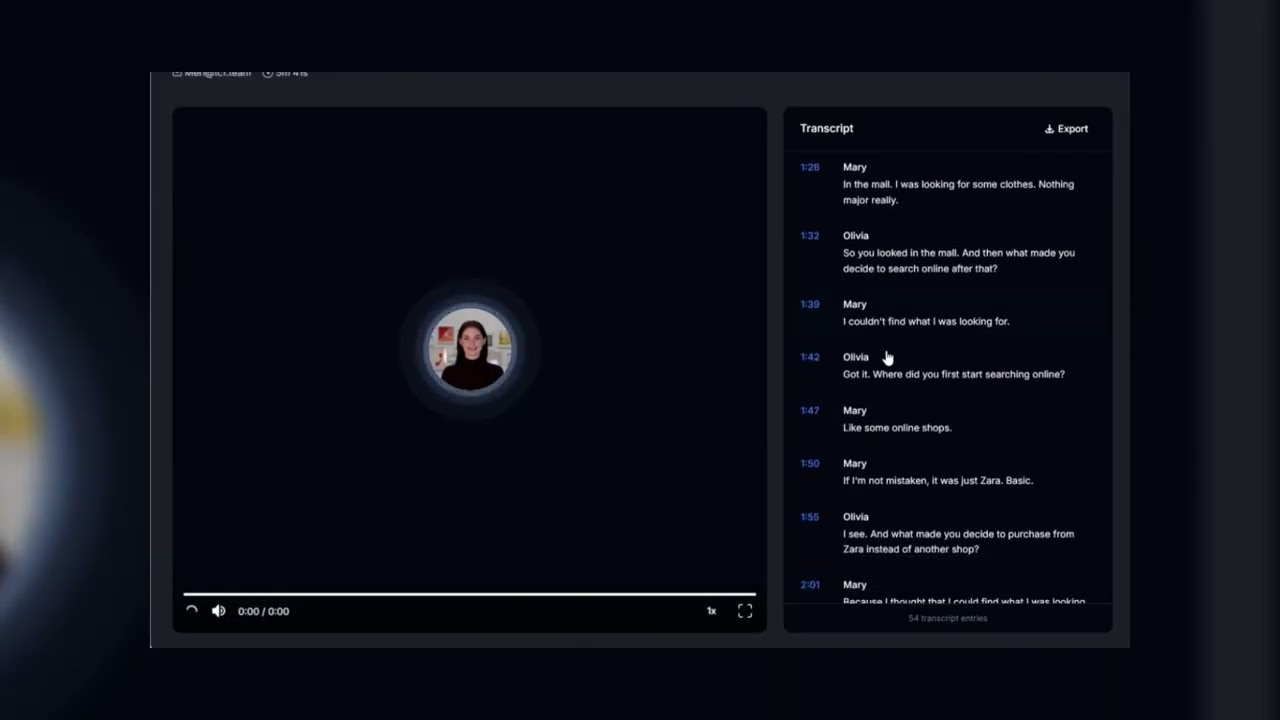Jump to timestamp 1:32
Screen dimensions: 1280x720
coord(810,236)
